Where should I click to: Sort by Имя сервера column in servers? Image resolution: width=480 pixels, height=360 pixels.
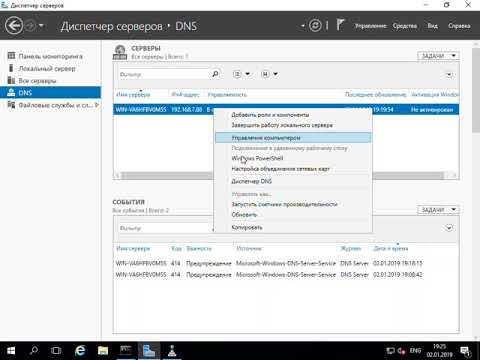point(133,95)
